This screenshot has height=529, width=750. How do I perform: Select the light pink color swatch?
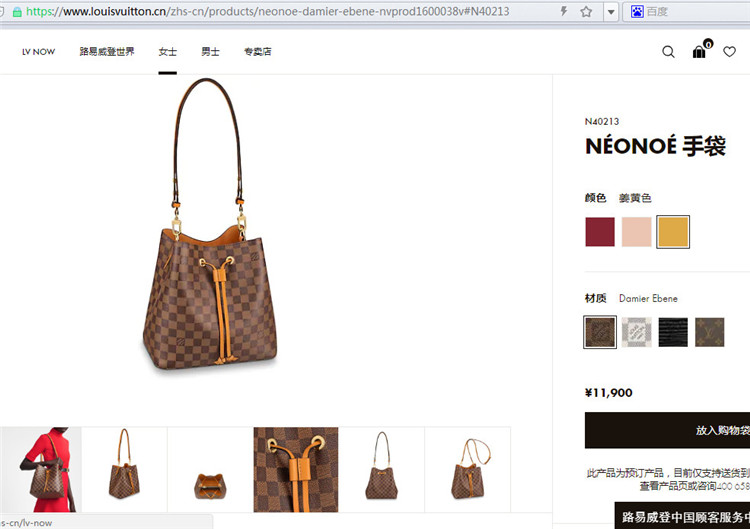pyautogui.click(x=636, y=232)
